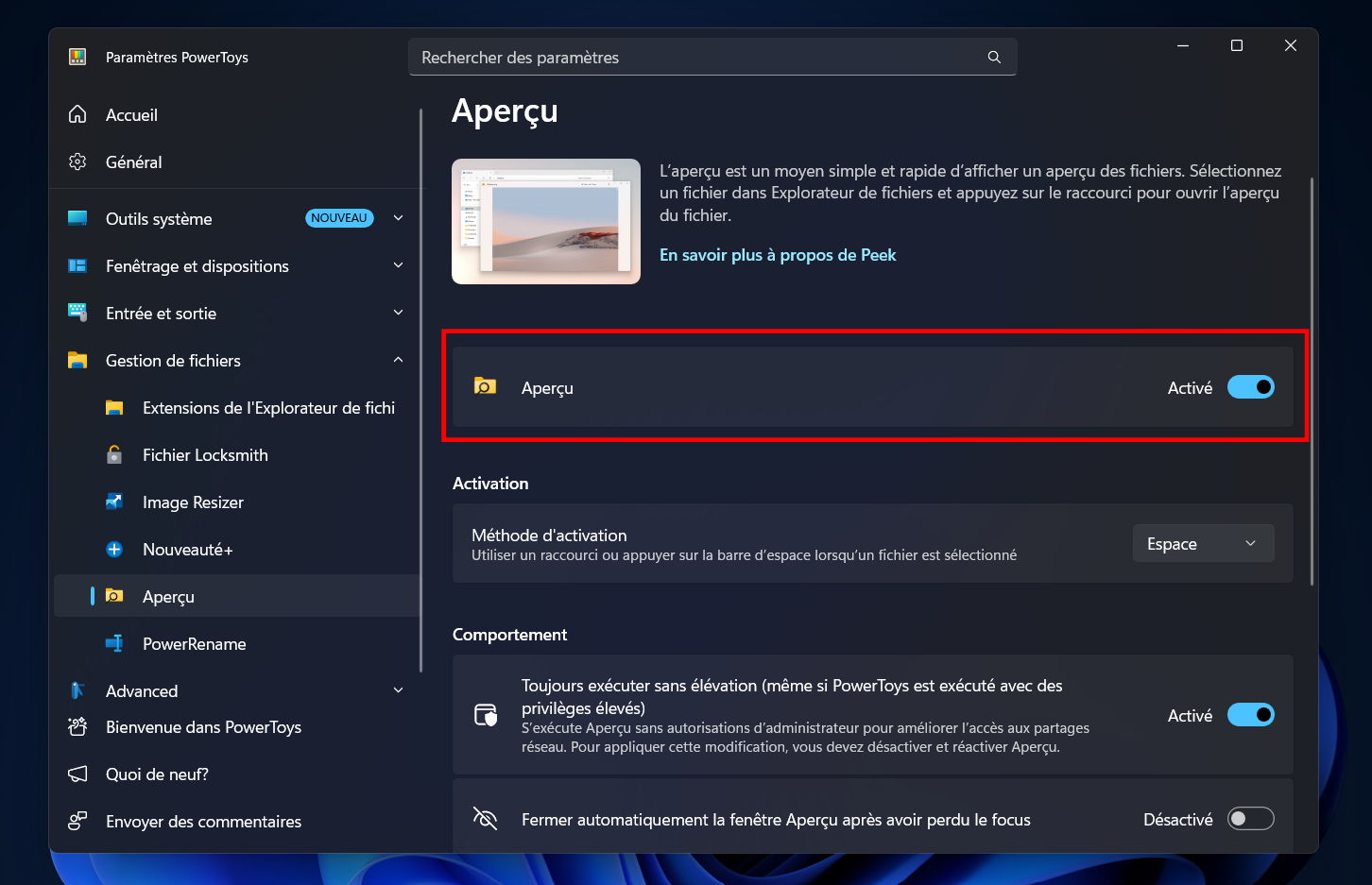Open PowerRename icon in sidebar
Viewport: 1372px width, 885px height.
(x=114, y=643)
